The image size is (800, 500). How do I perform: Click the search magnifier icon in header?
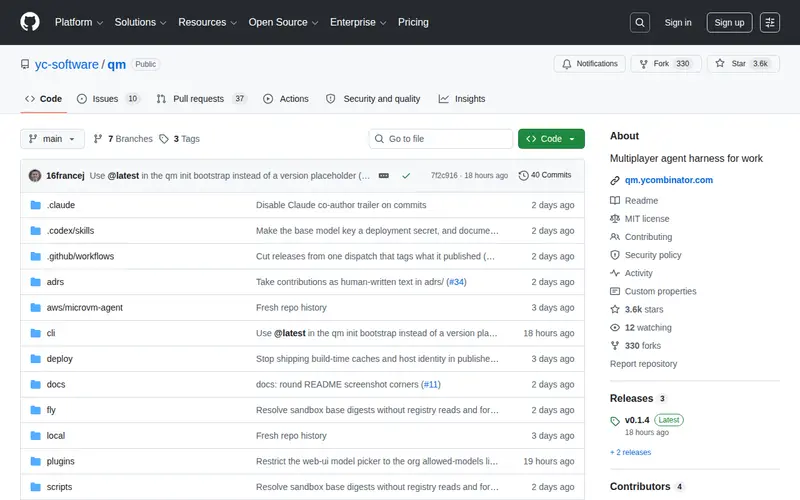[639, 22]
